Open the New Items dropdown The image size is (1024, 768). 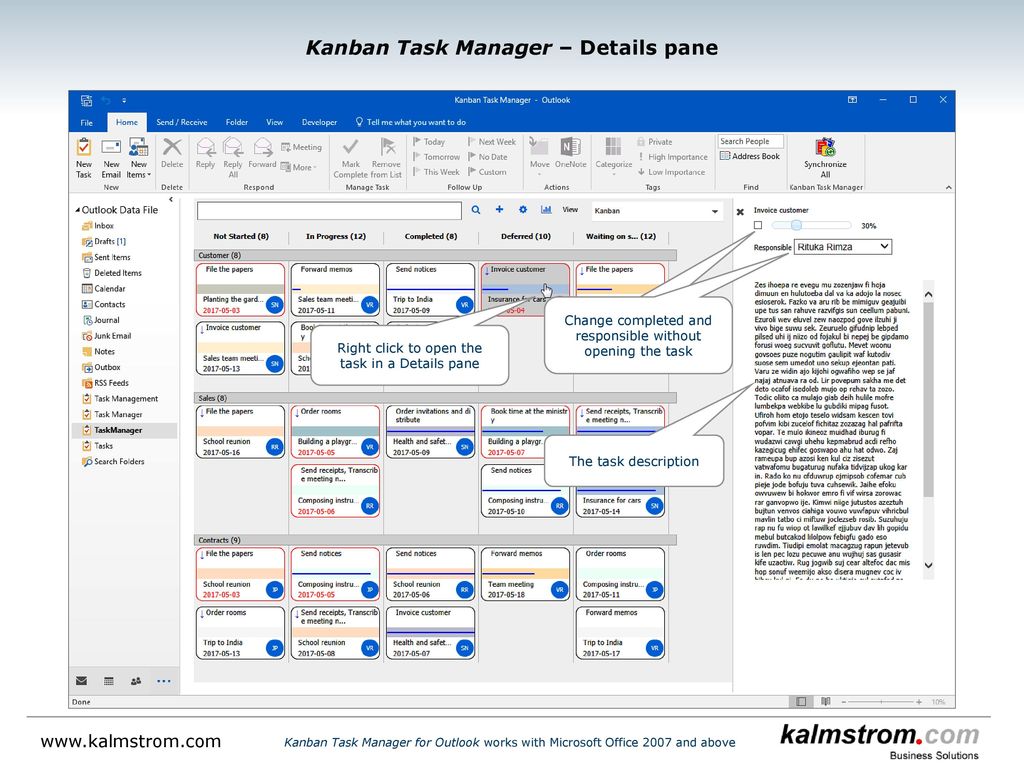tap(138, 157)
